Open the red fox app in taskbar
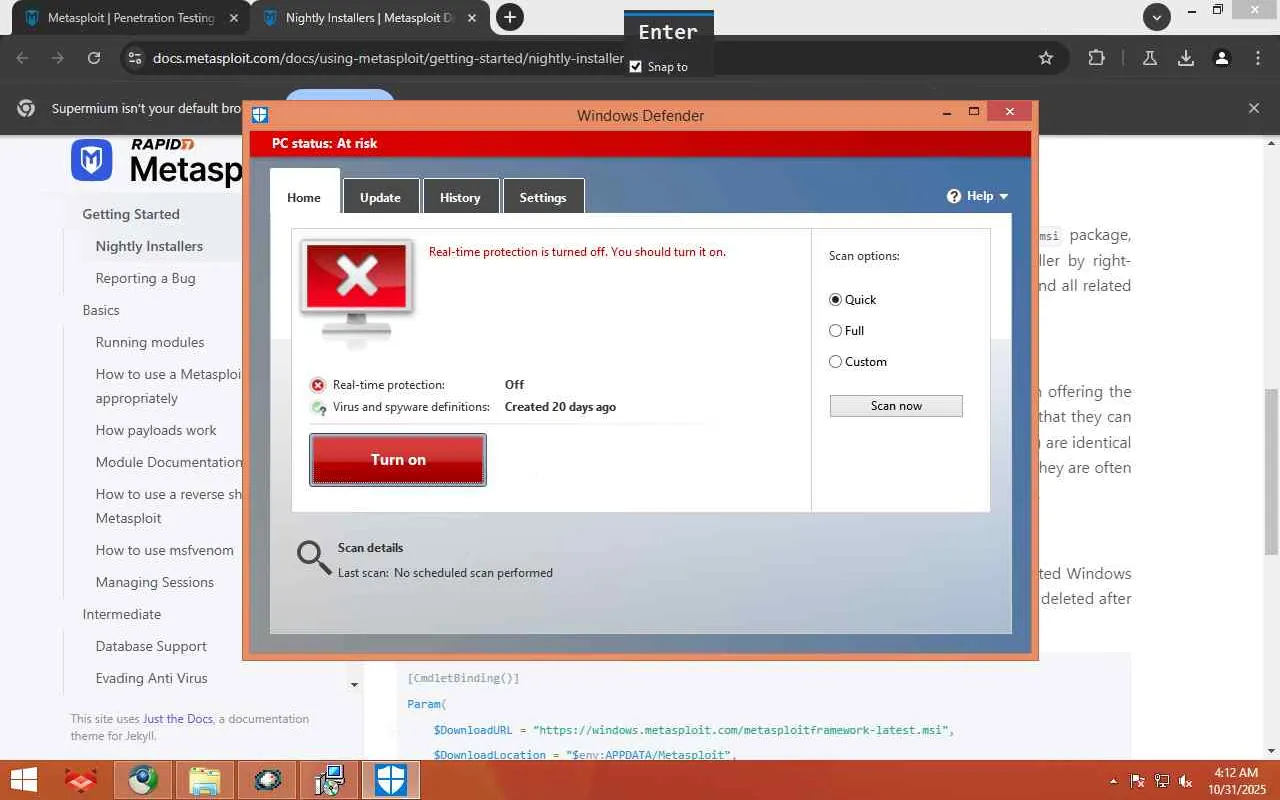The height and width of the screenshot is (800, 1280). (x=81, y=780)
